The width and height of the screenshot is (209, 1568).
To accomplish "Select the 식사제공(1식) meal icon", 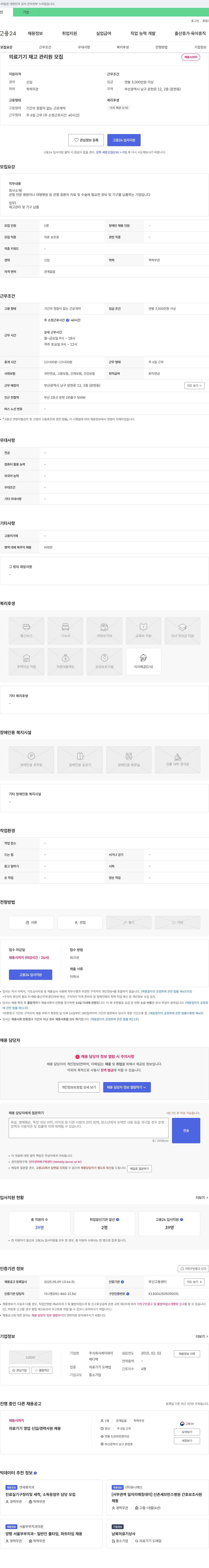I will 143,662.
